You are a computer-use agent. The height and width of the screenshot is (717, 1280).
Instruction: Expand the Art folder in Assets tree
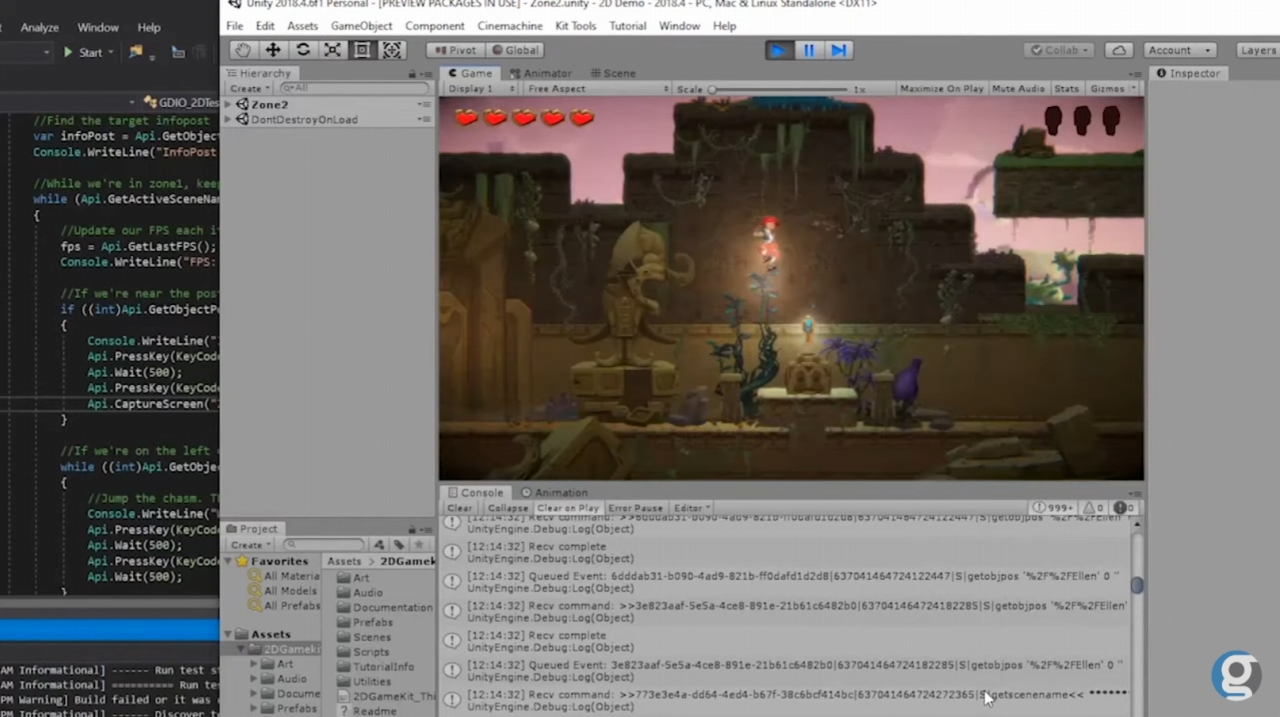[254, 664]
